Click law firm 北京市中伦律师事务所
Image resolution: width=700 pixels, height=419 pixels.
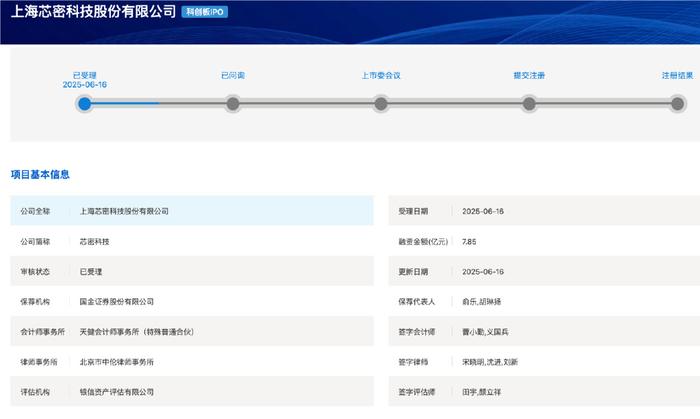click(x=117, y=362)
